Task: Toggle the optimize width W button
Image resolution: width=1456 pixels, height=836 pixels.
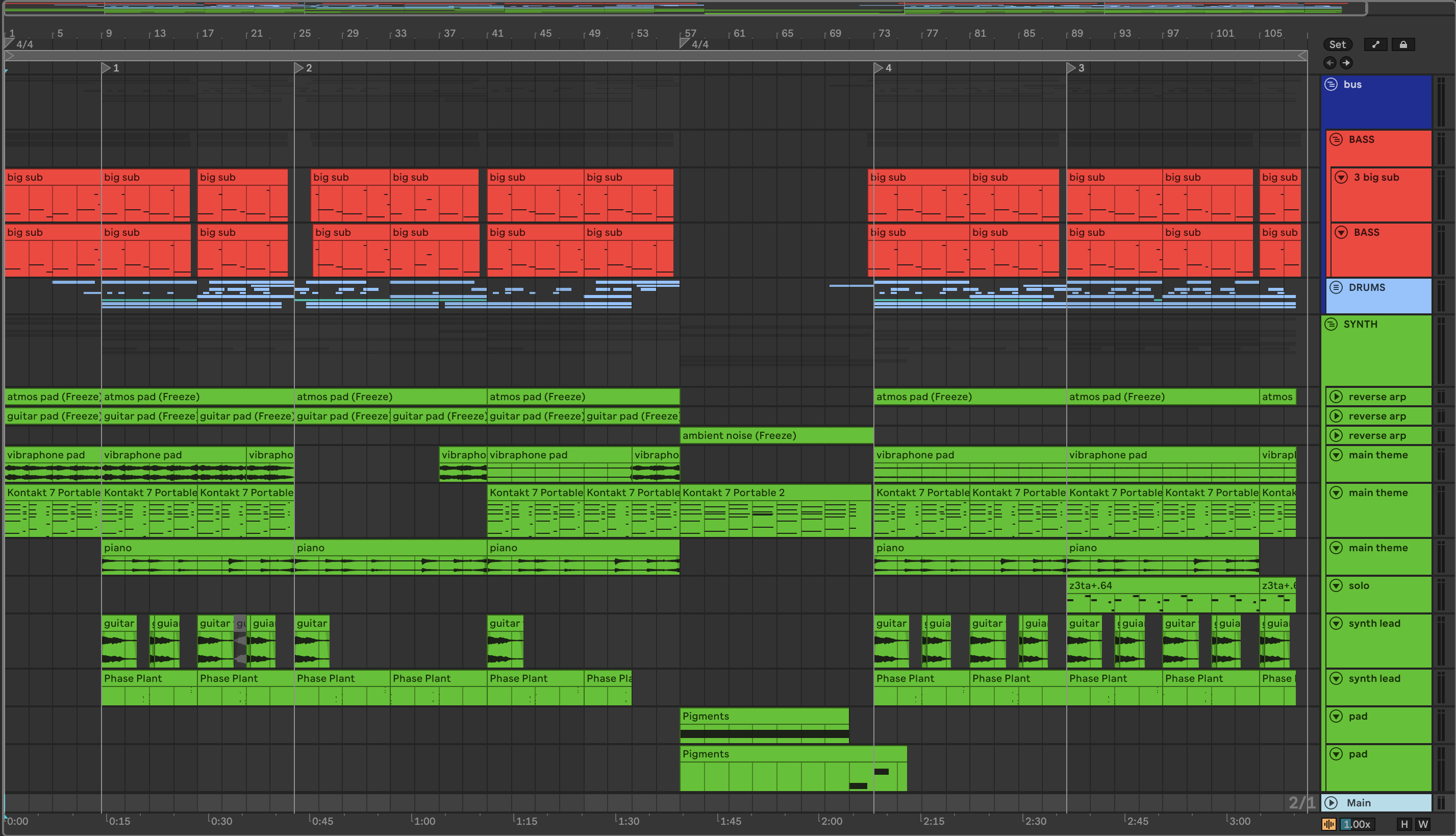Action: coord(1423,824)
